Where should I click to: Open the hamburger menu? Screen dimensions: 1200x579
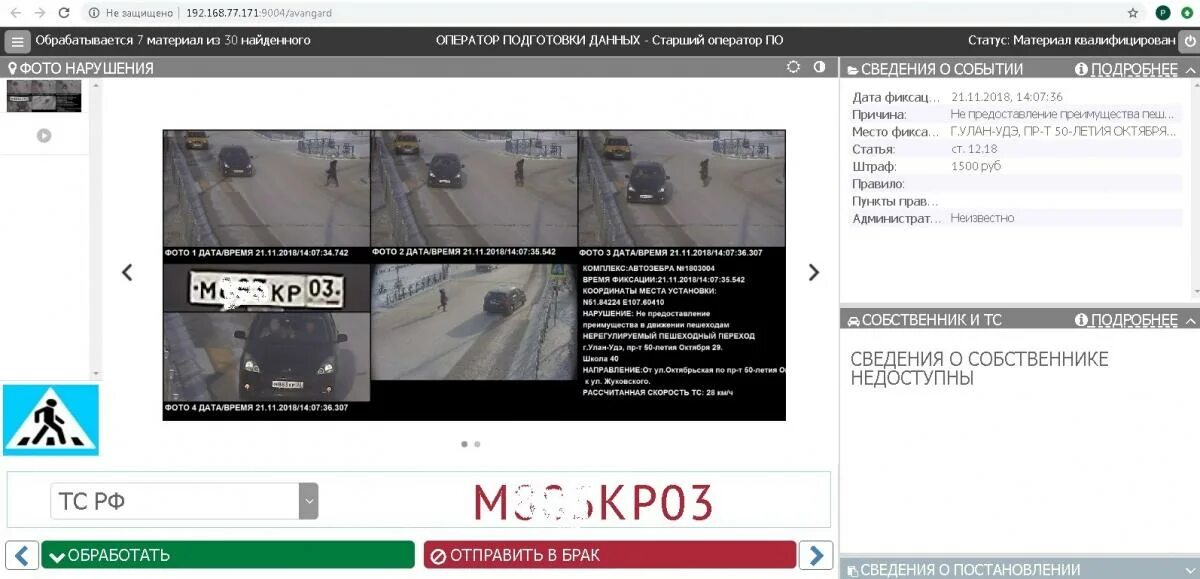point(16,40)
